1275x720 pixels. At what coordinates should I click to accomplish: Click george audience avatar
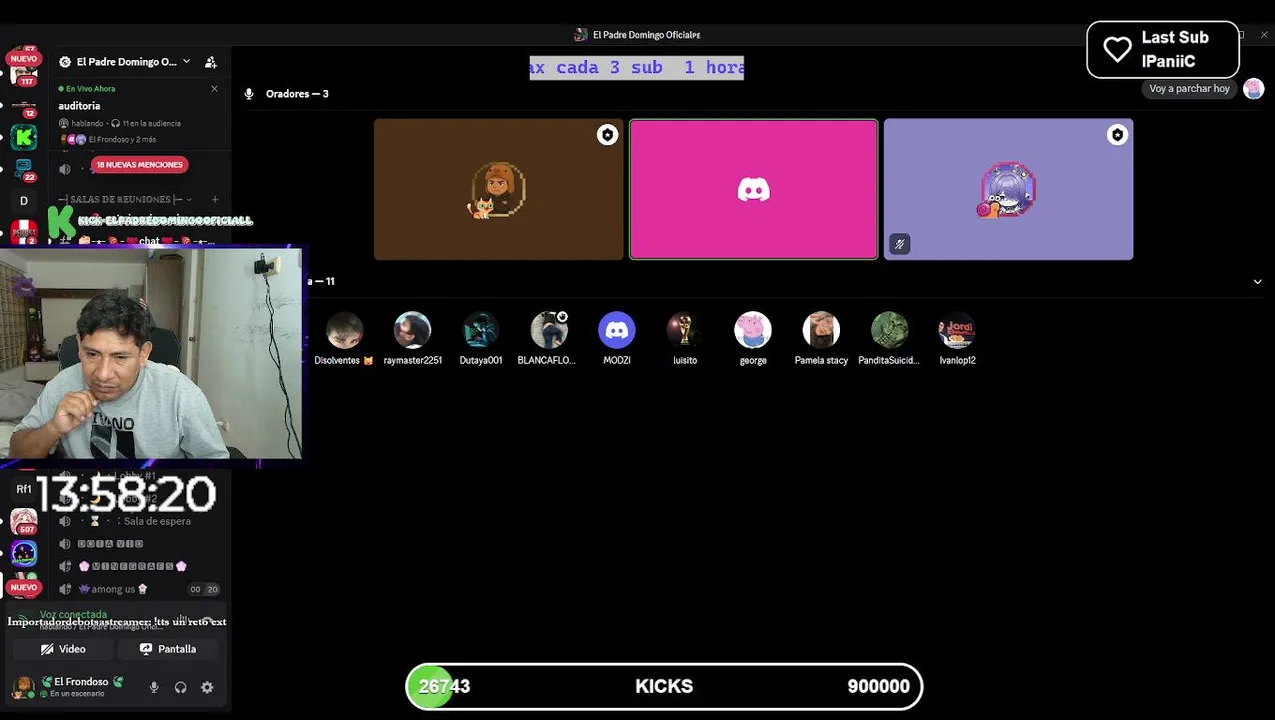(x=753, y=330)
